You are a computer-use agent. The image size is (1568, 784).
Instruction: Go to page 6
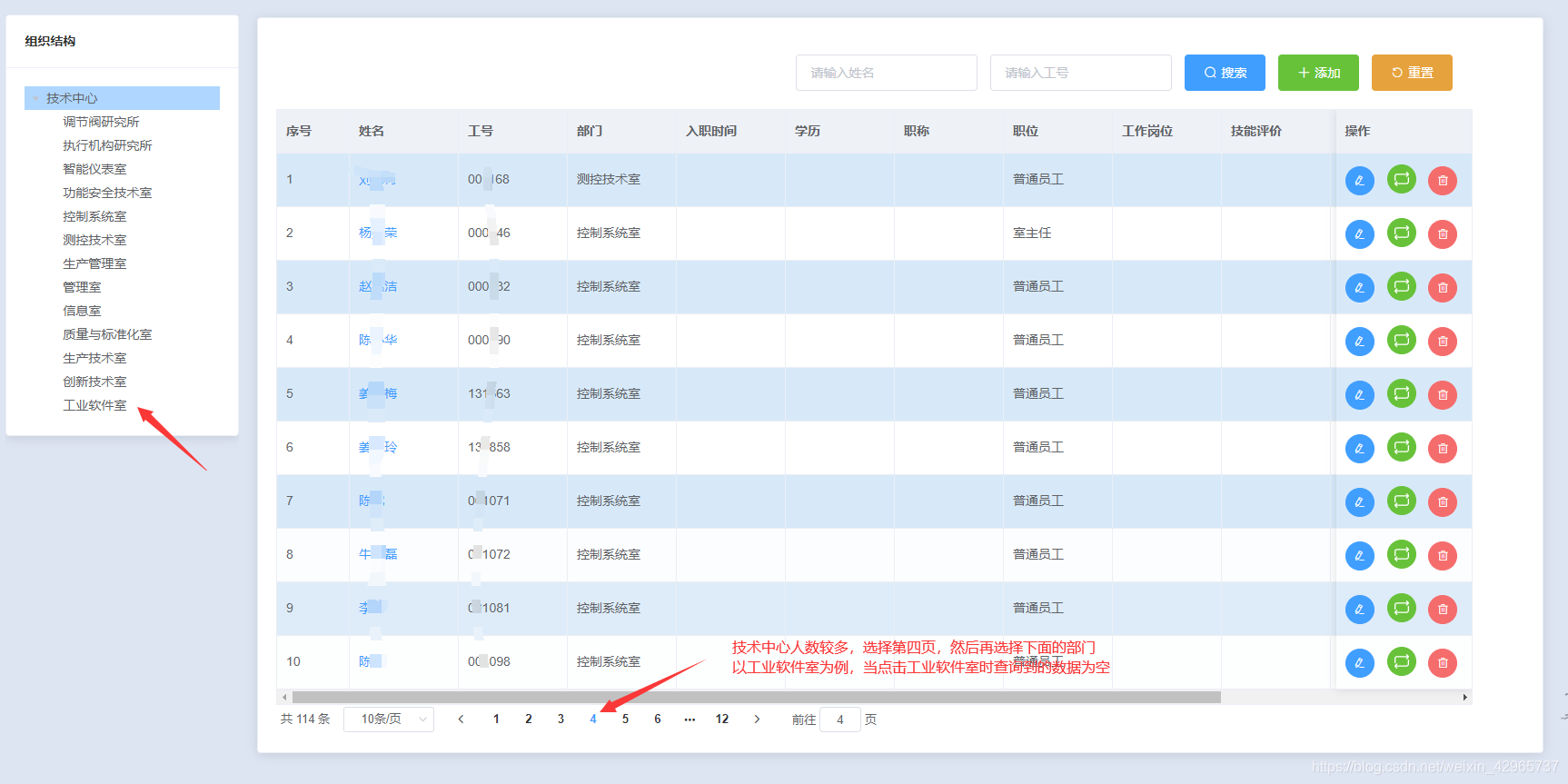pos(658,719)
